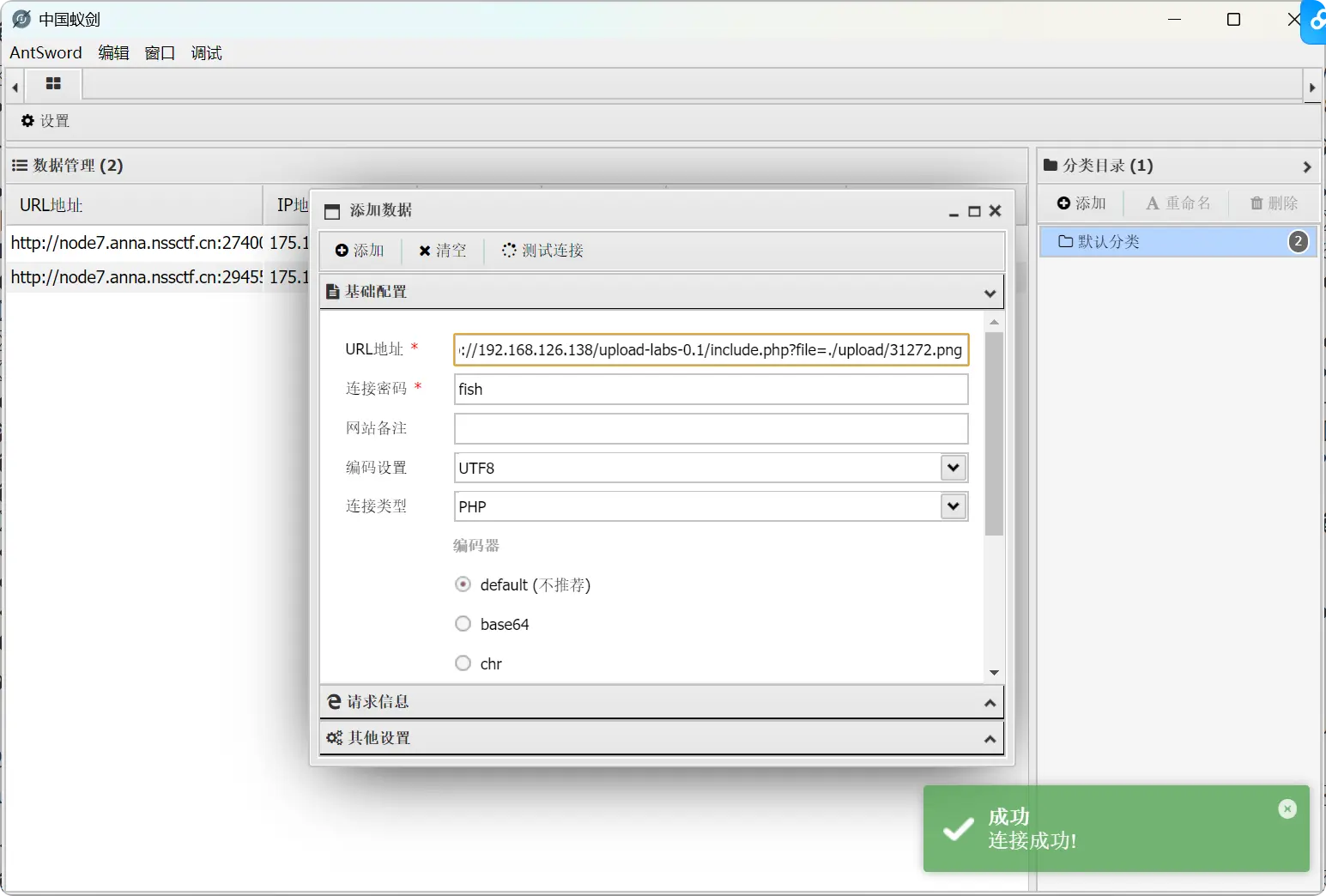Click the 分类目录 folder icon
Viewport: 1326px width, 896px height.
click(x=1051, y=165)
